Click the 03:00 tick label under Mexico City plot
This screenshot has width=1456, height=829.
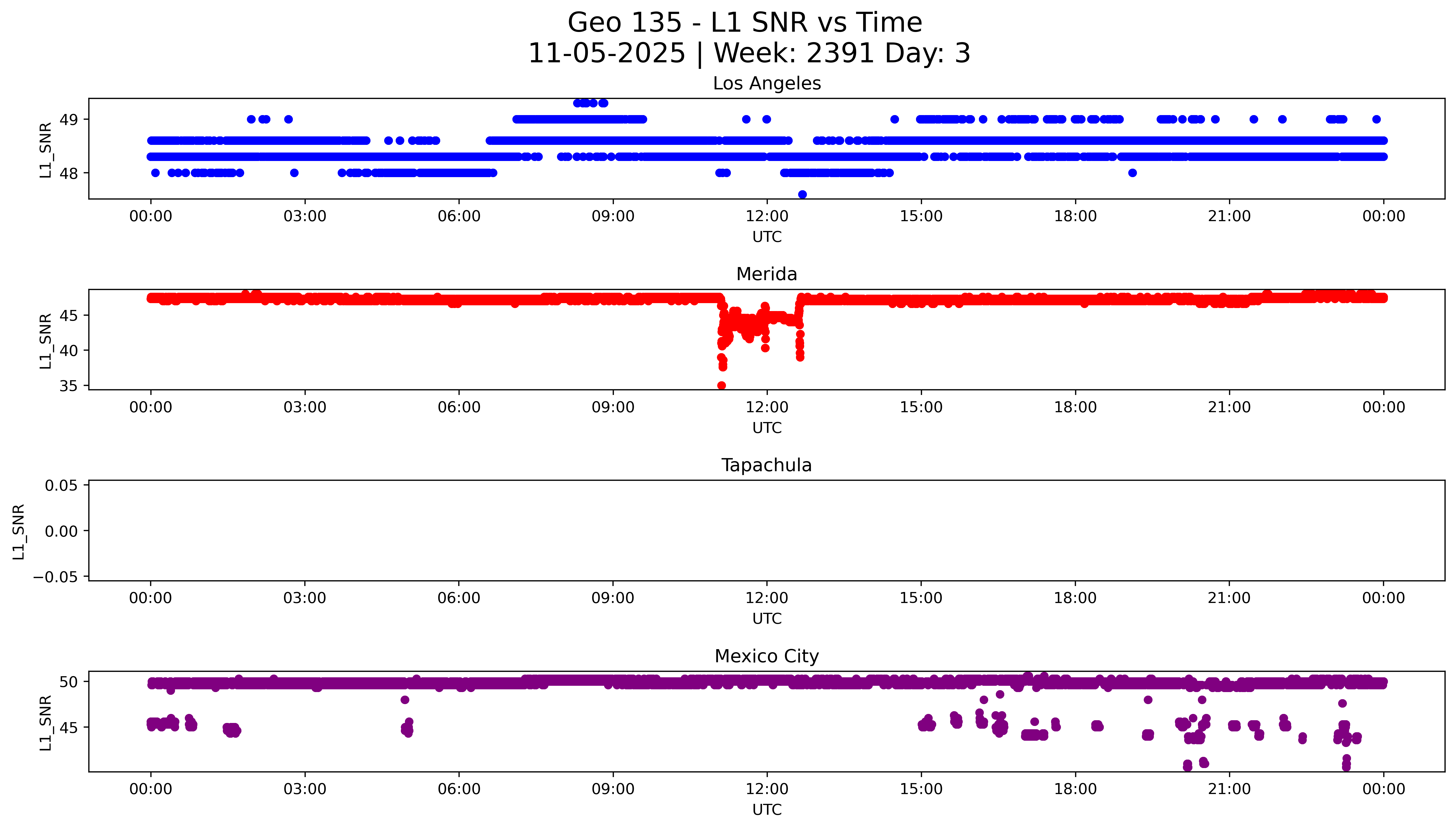(x=305, y=789)
